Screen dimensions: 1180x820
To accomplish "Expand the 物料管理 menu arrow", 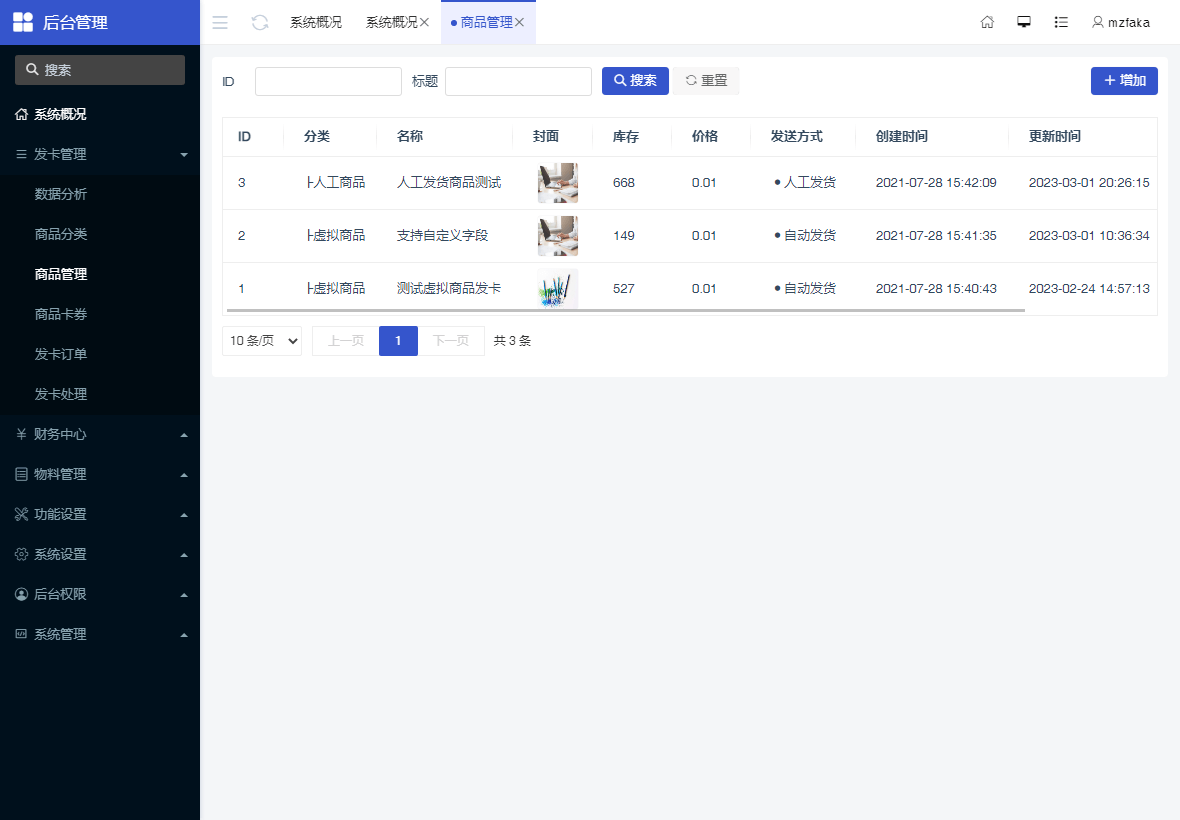I will [x=184, y=475].
